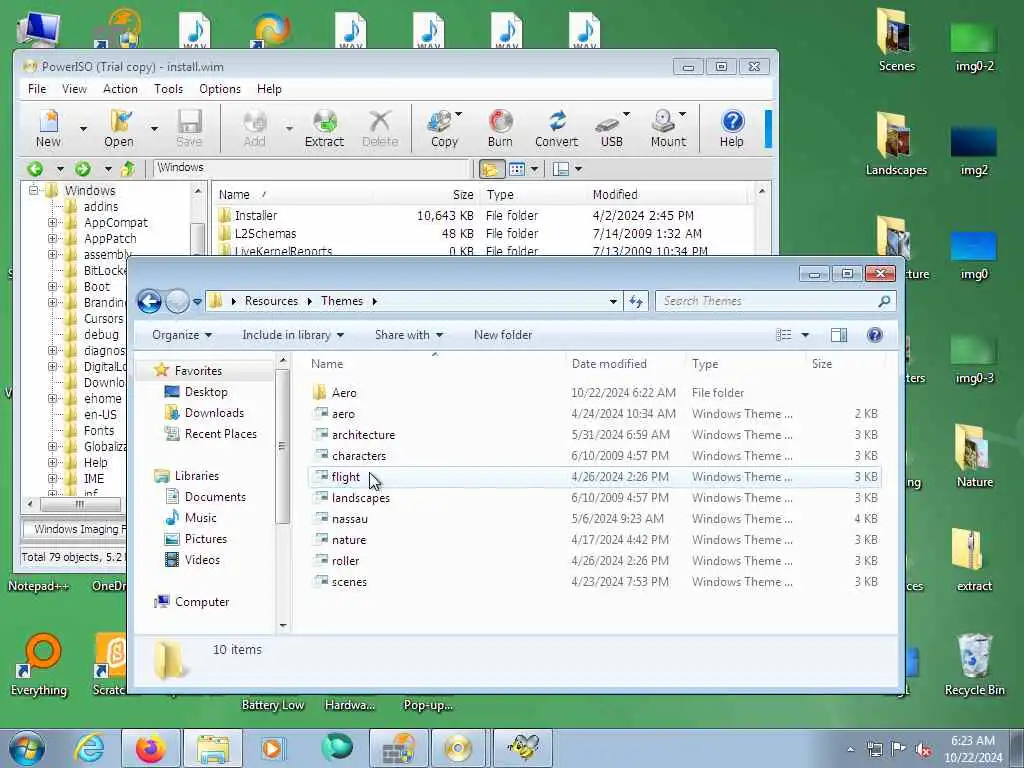Click the Resources breadcrumb in address bar

coord(271,301)
